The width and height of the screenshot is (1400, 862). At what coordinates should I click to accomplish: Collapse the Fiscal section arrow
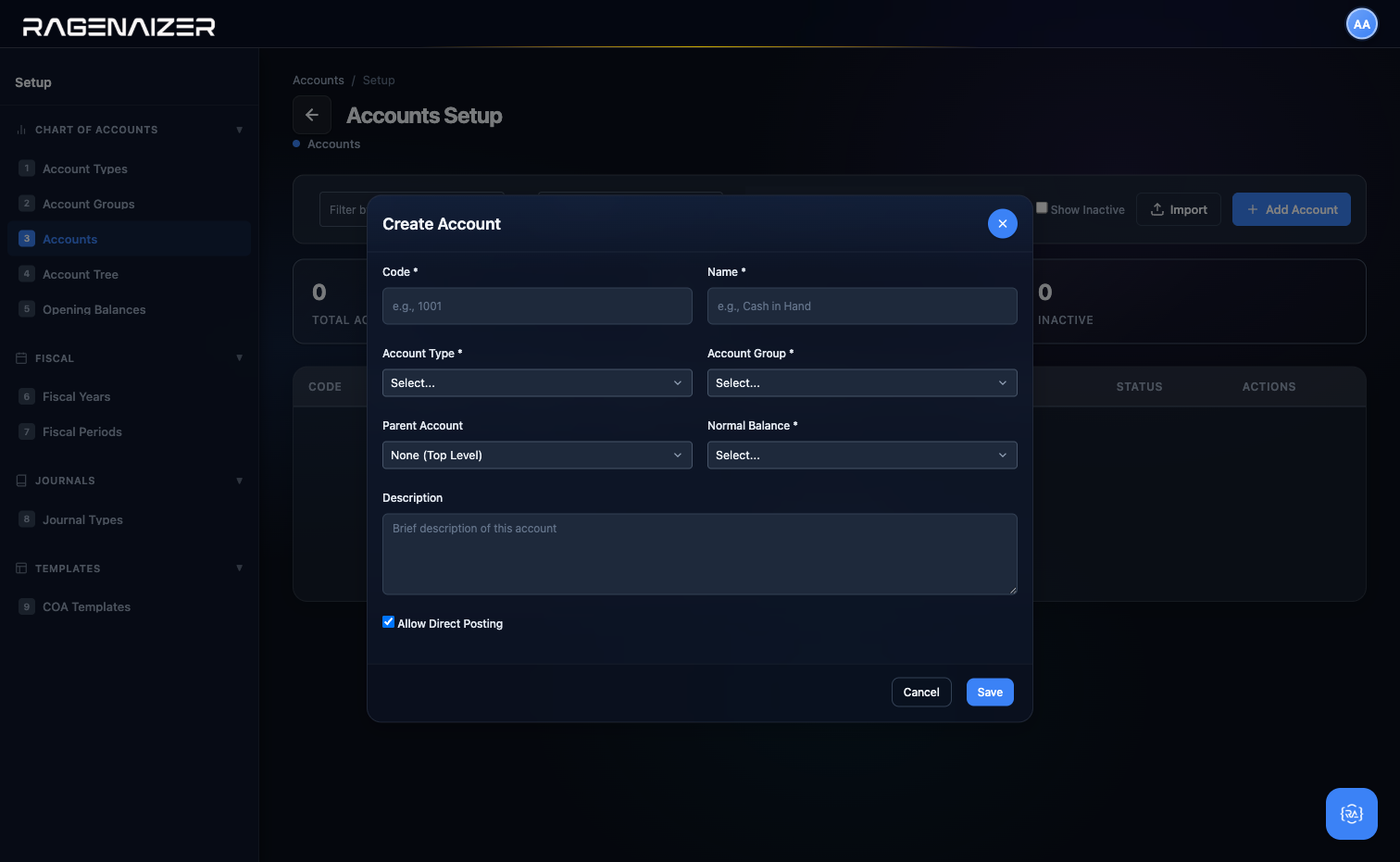(x=240, y=358)
